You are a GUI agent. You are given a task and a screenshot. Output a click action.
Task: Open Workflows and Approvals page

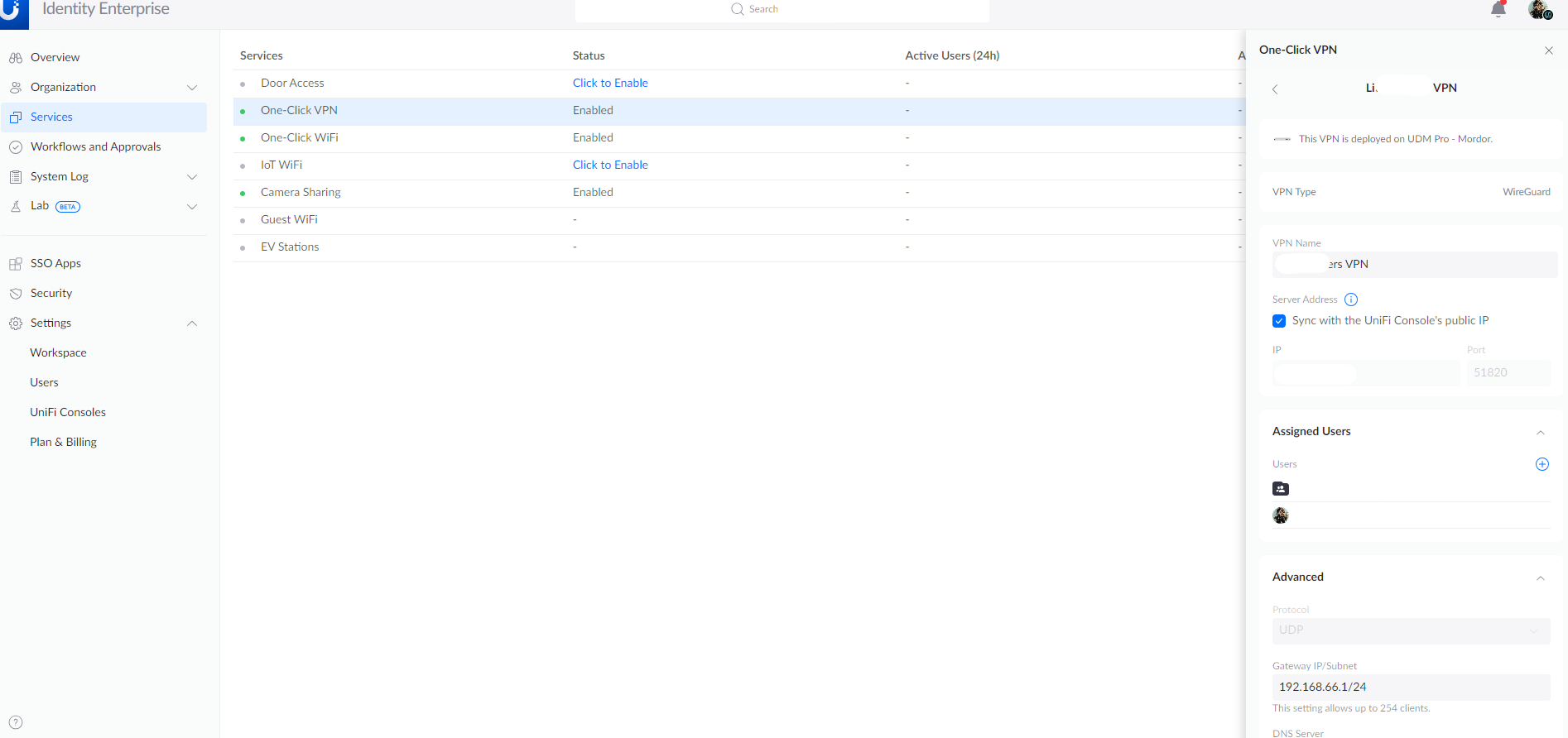pyautogui.click(x=95, y=147)
